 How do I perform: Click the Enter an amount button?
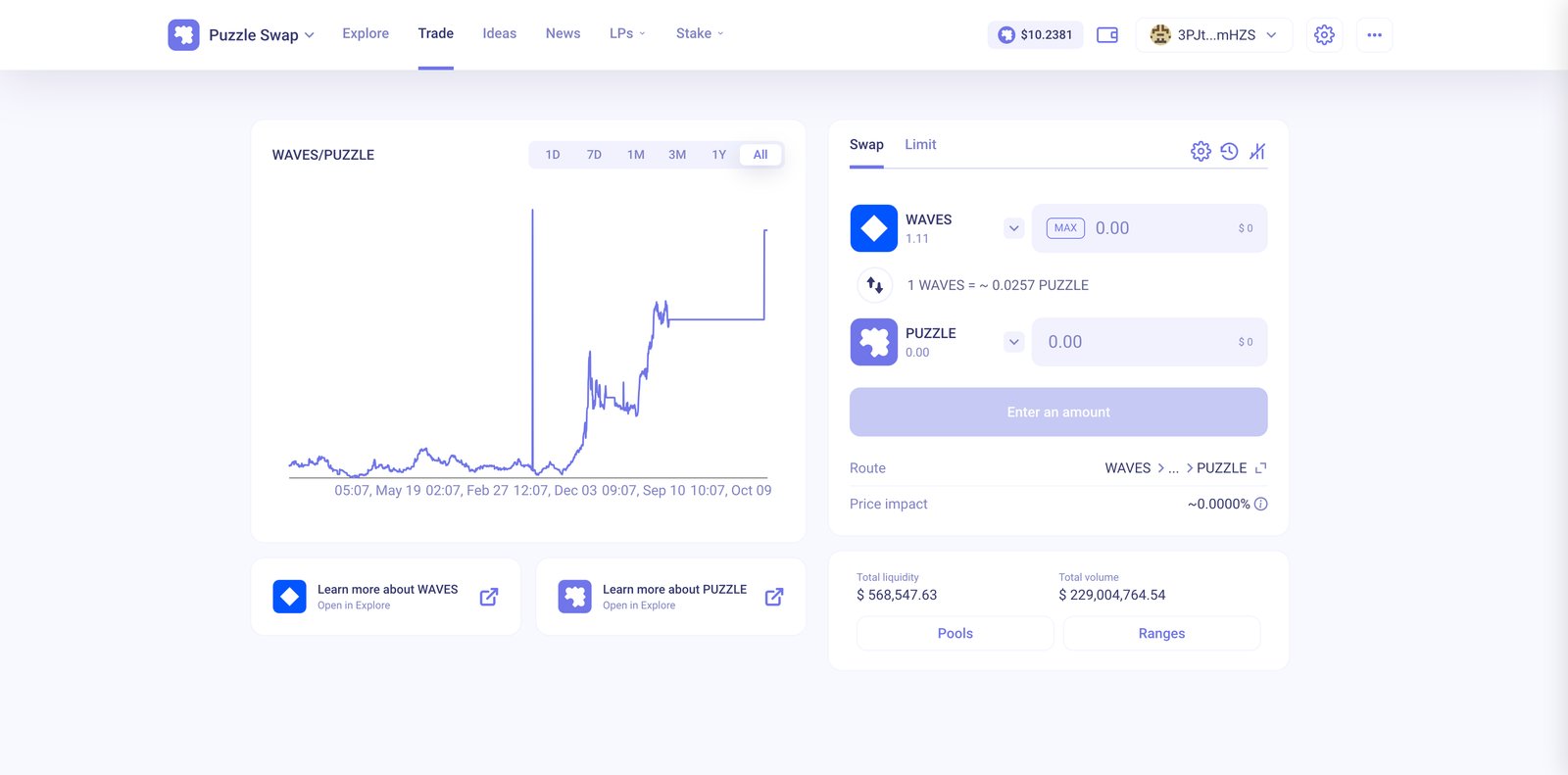(1058, 412)
